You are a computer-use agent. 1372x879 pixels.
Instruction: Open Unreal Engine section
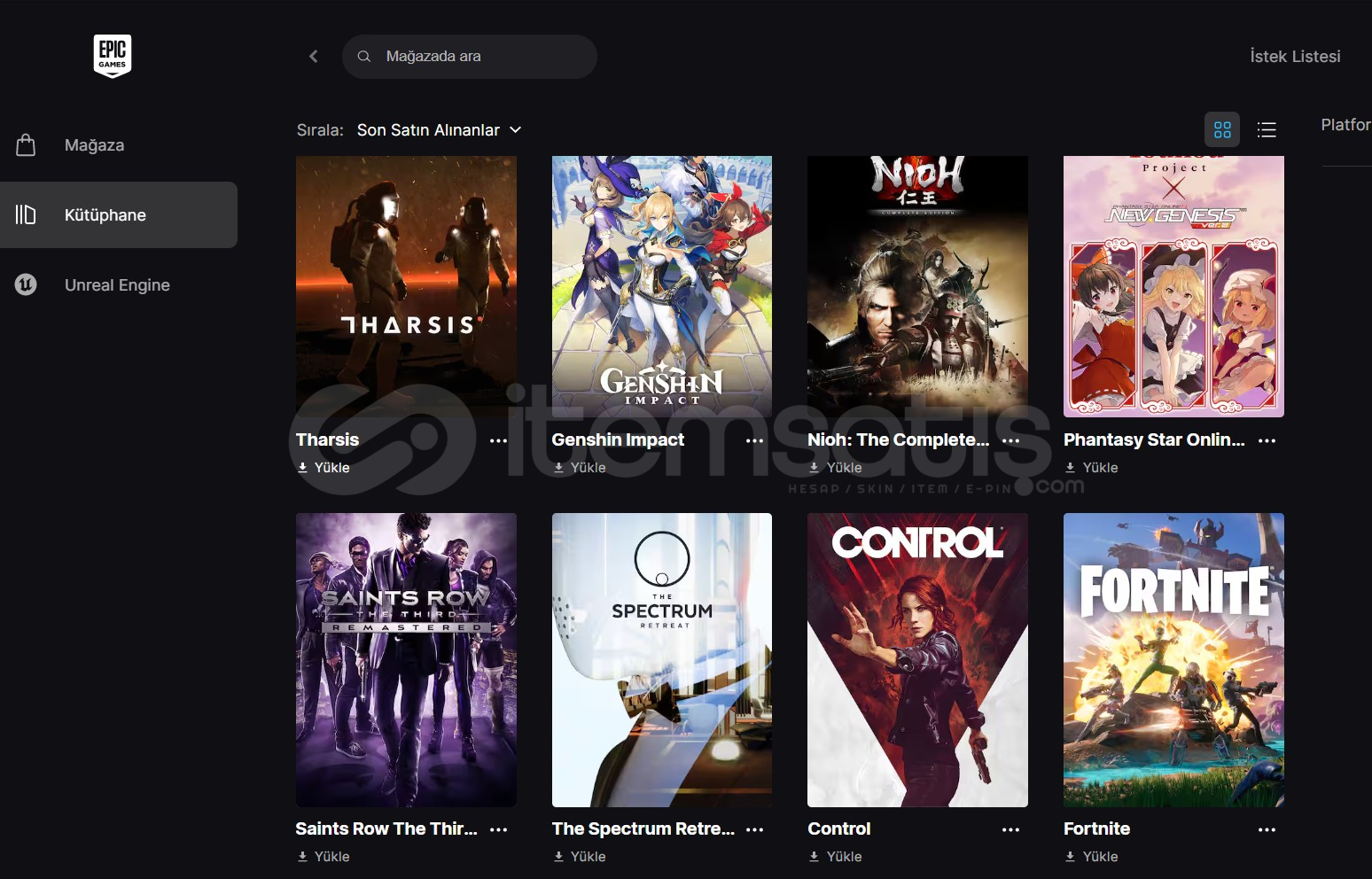pyautogui.click(x=119, y=284)
